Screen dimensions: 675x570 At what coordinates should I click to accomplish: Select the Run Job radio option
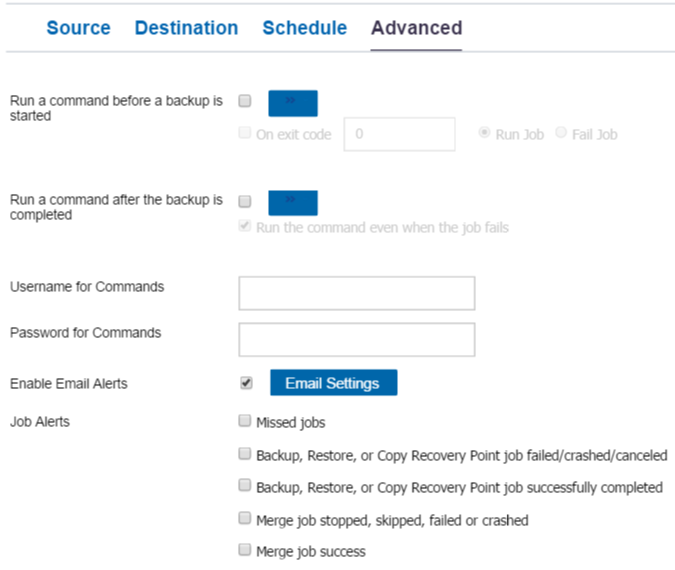point(484,133)
